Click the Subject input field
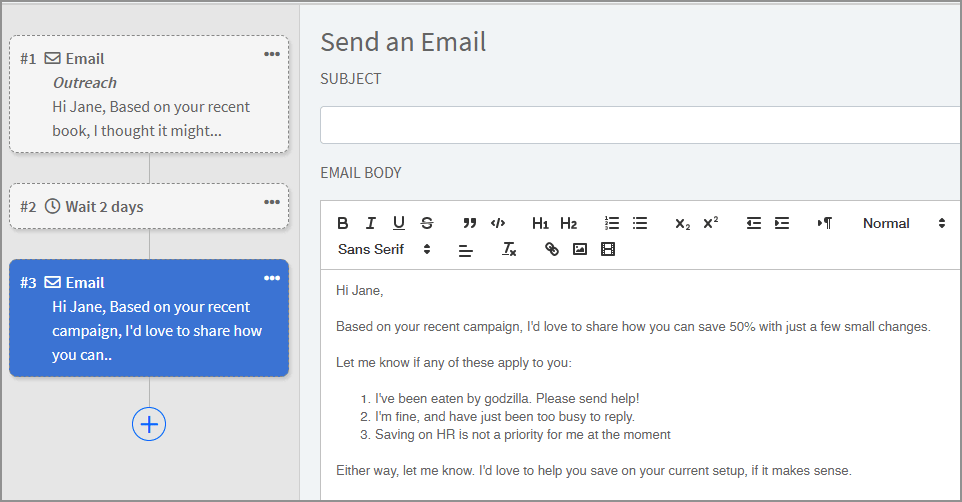The image size is (962, 502). click(x=640, y=126)
